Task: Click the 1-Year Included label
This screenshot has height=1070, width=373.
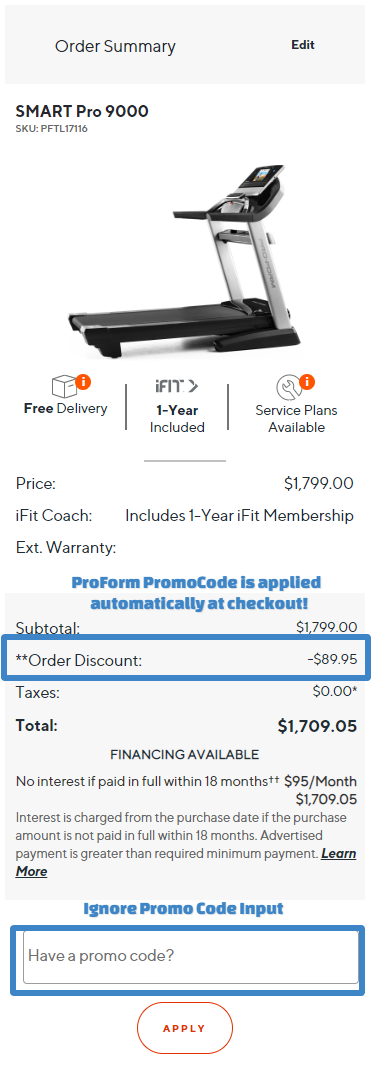Action: [177, 419]
